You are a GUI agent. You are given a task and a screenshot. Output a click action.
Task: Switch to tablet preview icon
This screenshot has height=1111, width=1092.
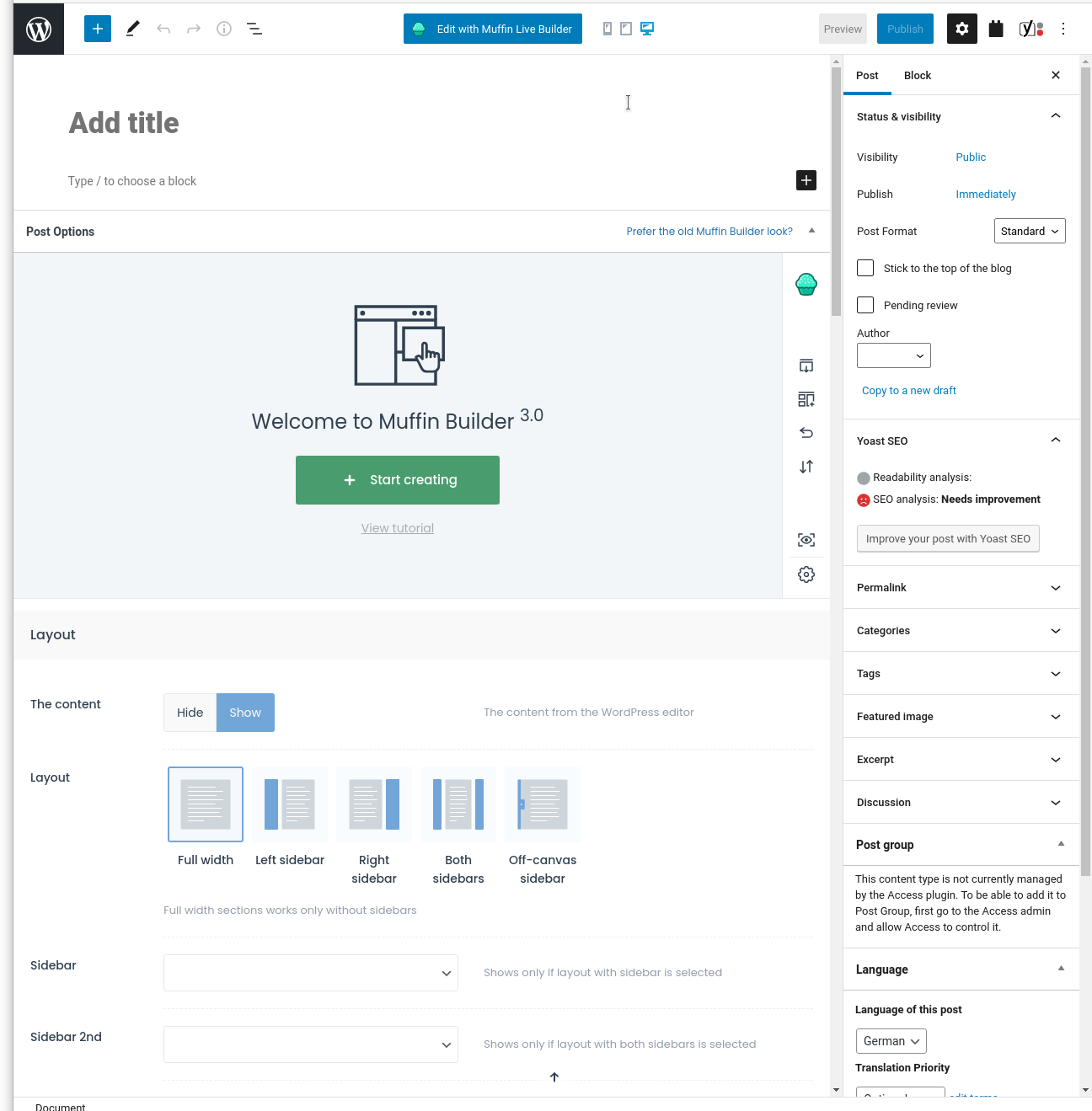coord(626,29)
